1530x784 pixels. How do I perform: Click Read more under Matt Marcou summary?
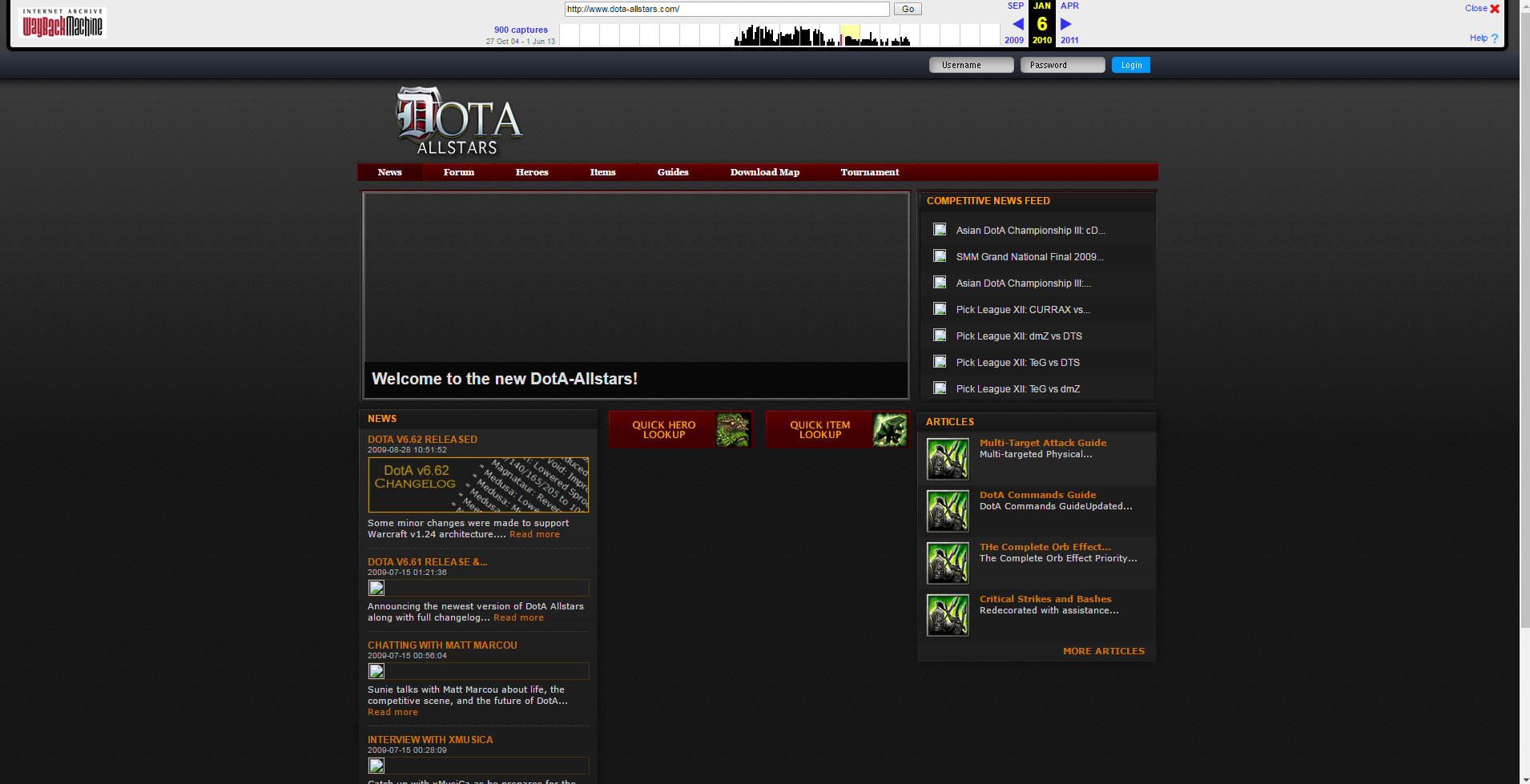click(393, 712)
